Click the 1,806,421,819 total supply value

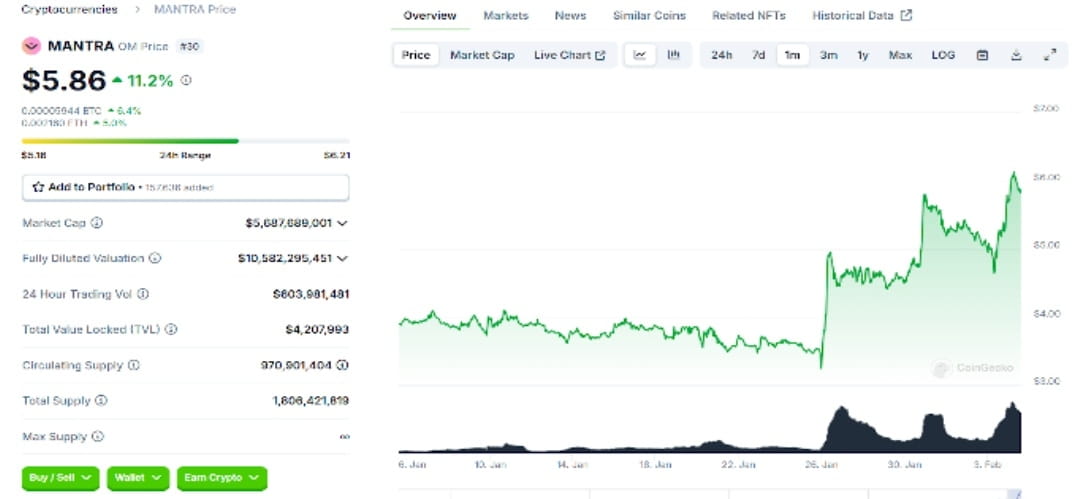310,400
